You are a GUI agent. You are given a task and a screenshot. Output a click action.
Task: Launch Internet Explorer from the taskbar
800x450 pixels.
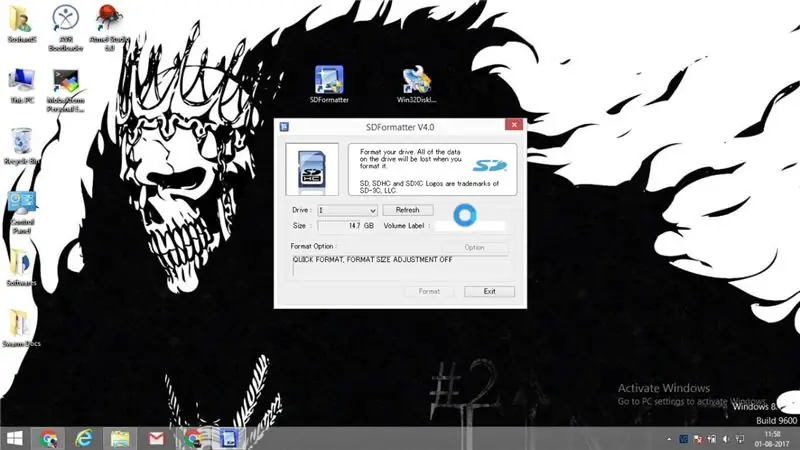click(x=84, y=438)
